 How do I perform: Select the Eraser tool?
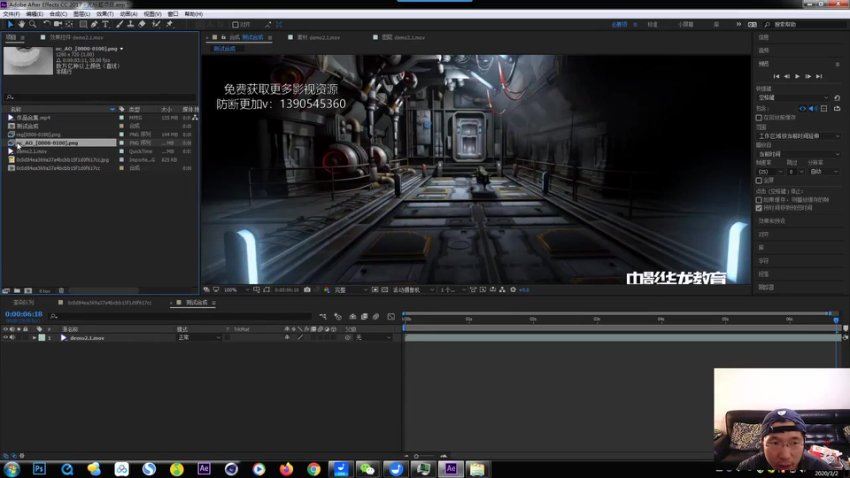tap(142, 24)
